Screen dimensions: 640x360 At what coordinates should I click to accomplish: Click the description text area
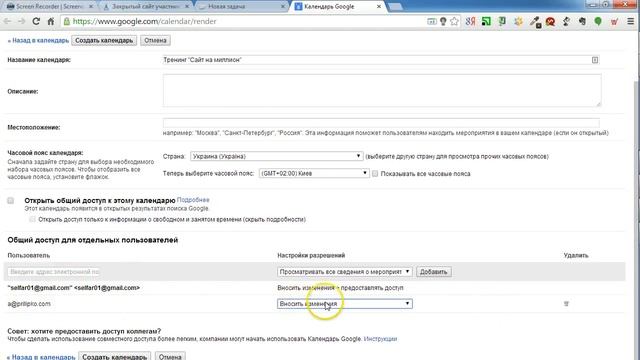[382, 90]
